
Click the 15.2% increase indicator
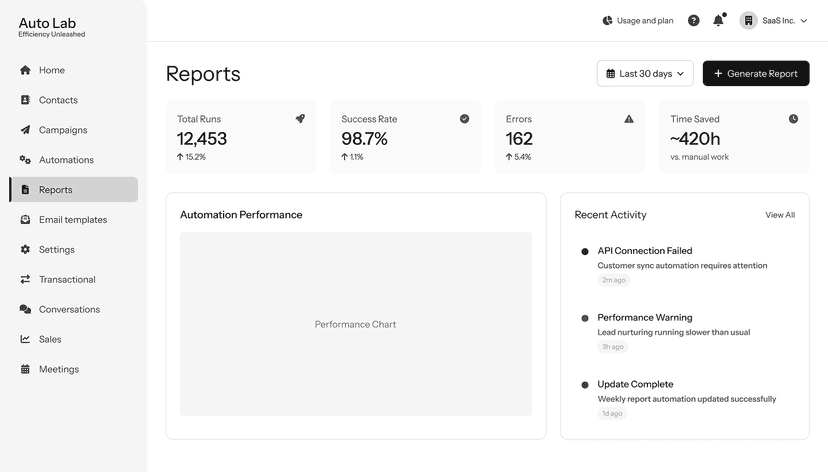(191, 157)
